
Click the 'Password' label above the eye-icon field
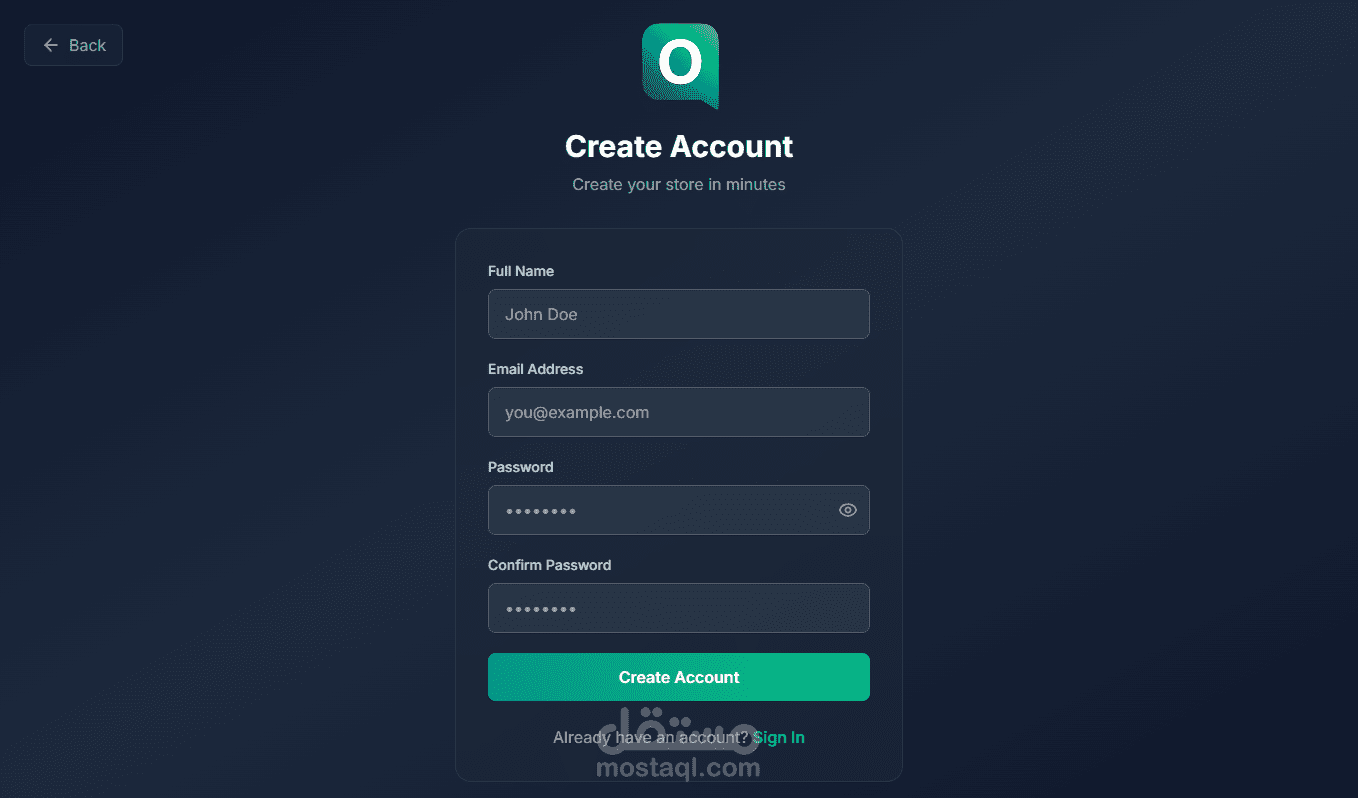[x=520, y=467]
